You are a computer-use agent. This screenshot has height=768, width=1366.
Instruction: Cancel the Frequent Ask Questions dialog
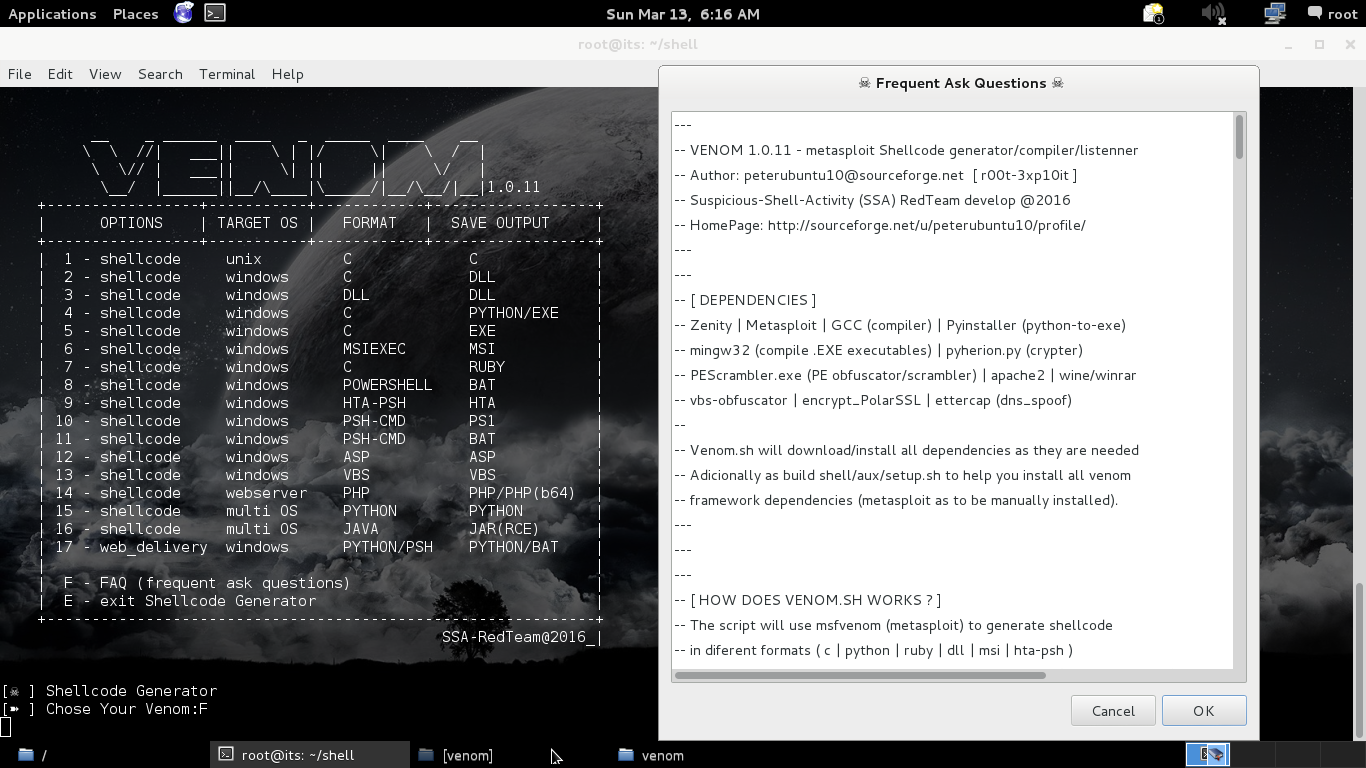[1113, 710]
